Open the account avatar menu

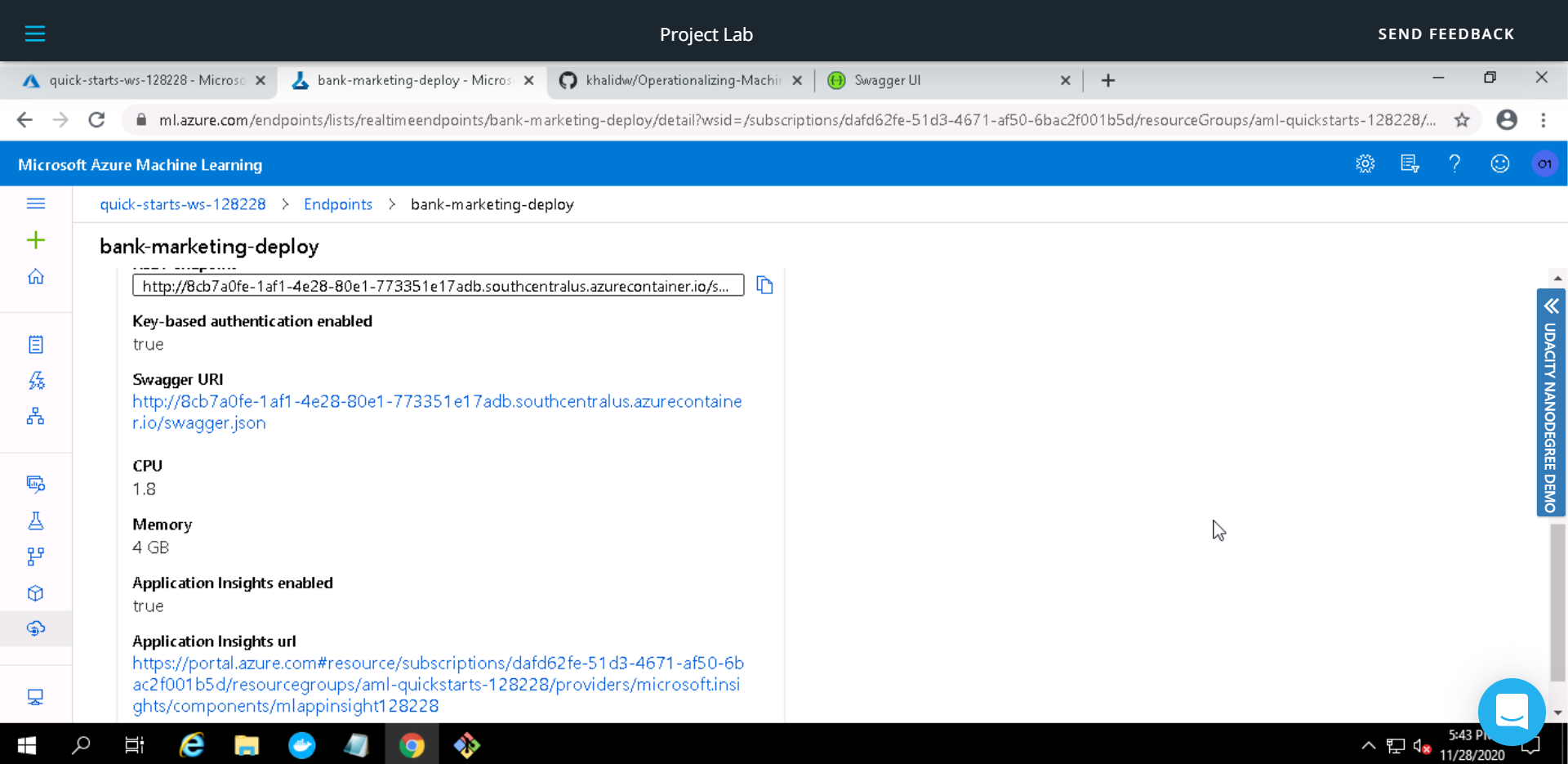[1544, 164]
